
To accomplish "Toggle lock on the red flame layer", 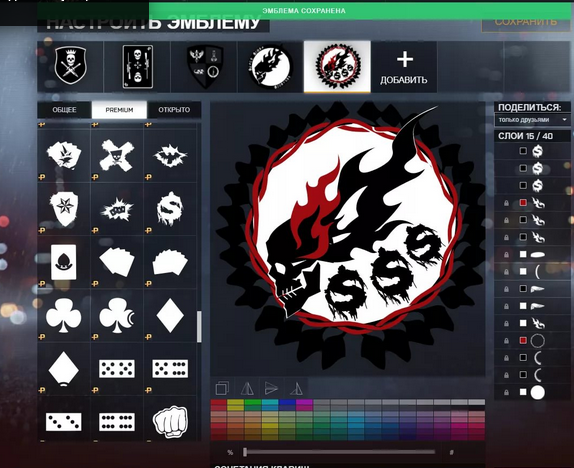I will click(506, 203).
